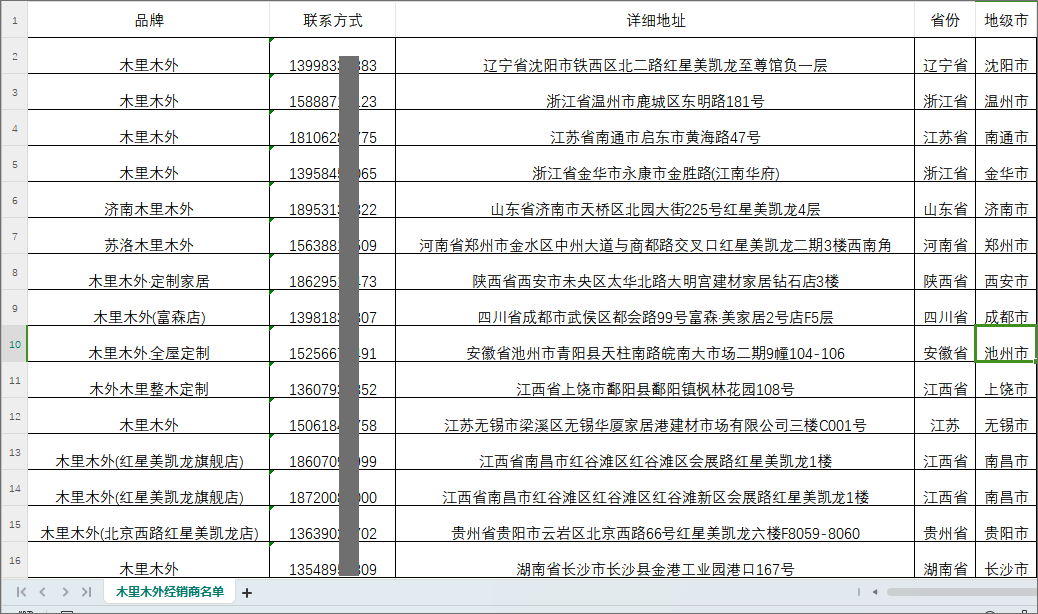Select address cell 江西省上饶市鄱阳县鄱阳镇枫林花园108号
The image size is (1038, 614).
pos(655,380)
